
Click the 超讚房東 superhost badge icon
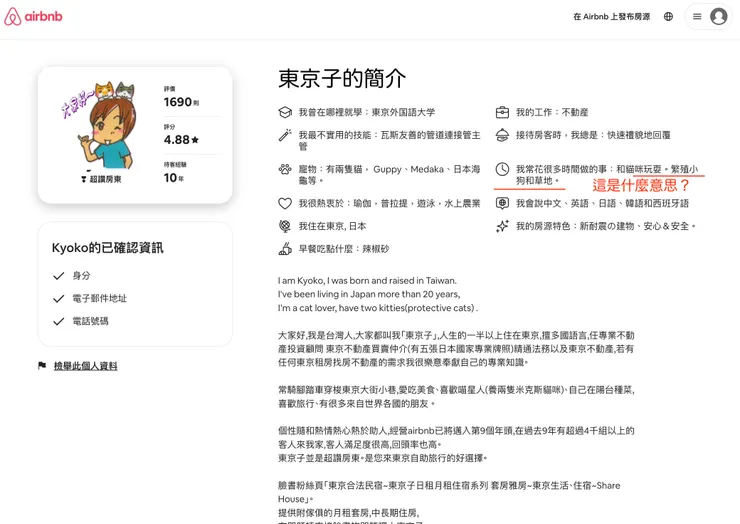coord(84,179)
